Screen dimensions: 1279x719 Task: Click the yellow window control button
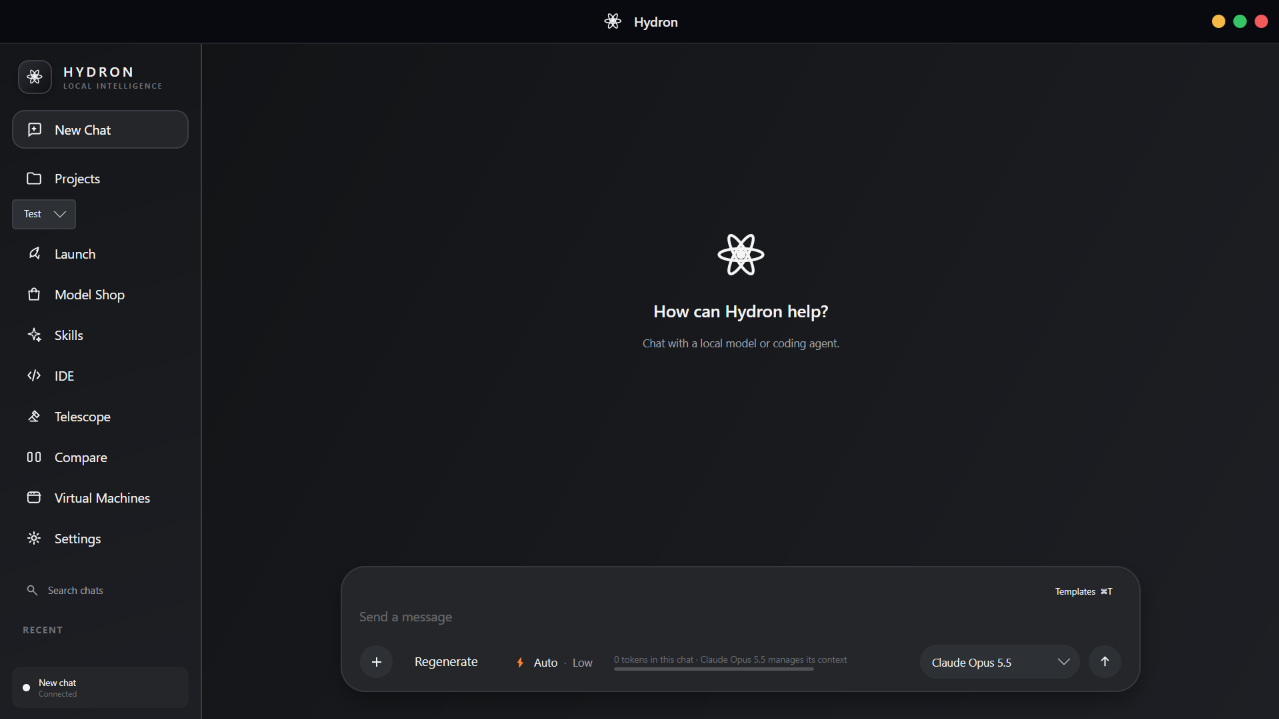click(x=1218, y=21)
